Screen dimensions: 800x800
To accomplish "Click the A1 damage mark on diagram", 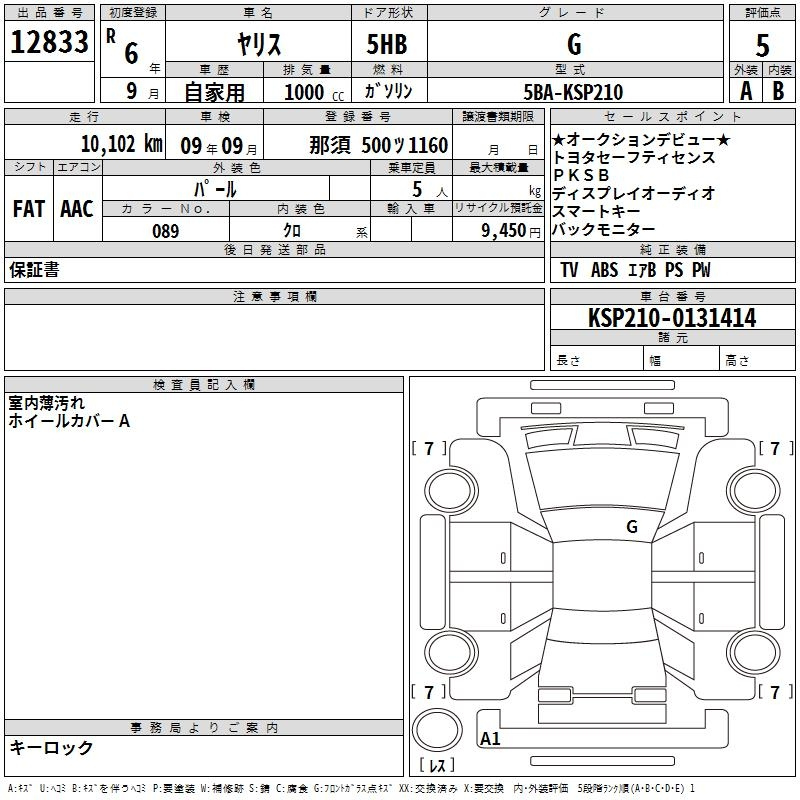I will (490, 739).
